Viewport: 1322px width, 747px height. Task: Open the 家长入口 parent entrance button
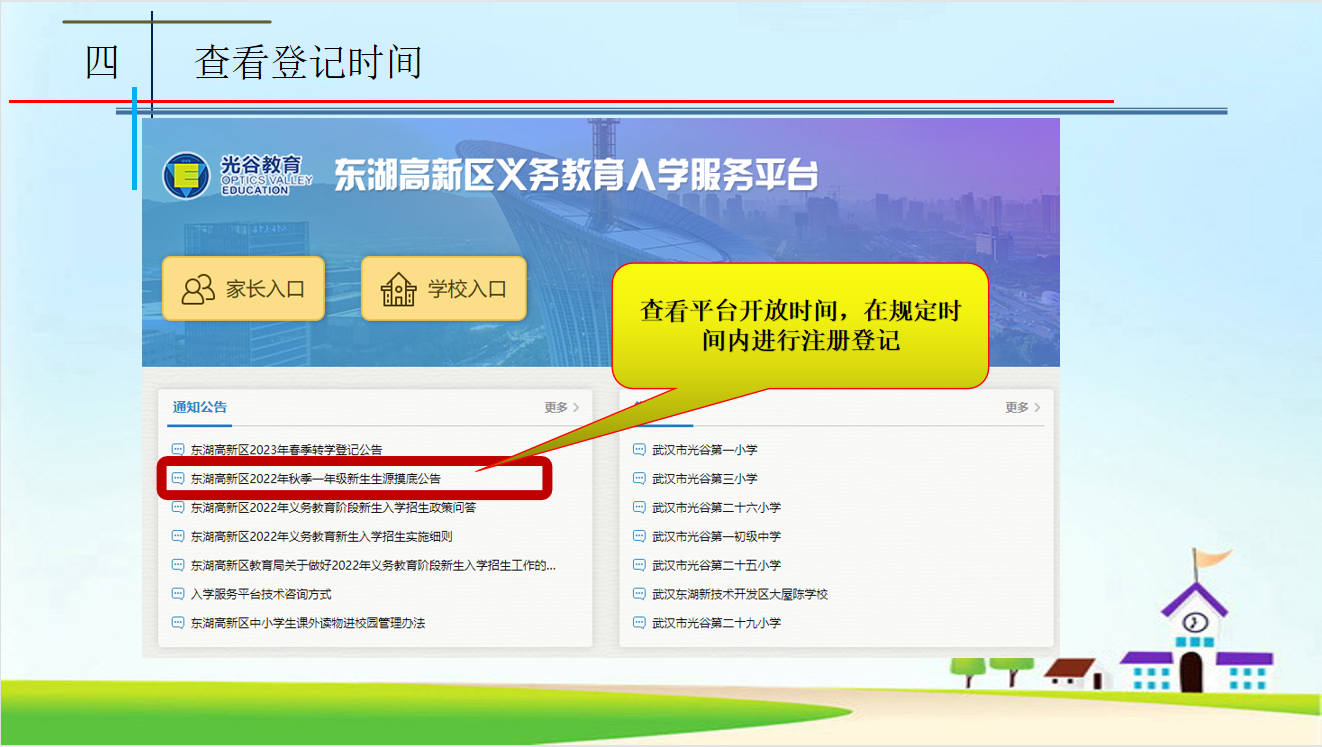point(243,289)
